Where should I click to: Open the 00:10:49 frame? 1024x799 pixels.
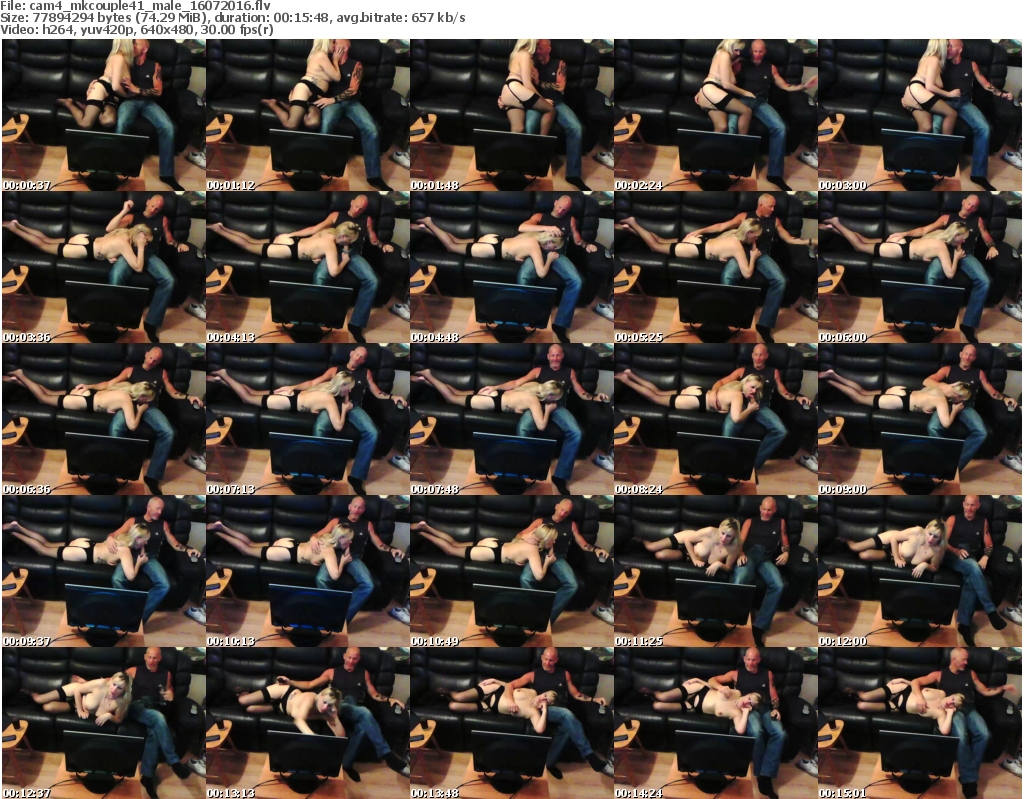(511, 572)
